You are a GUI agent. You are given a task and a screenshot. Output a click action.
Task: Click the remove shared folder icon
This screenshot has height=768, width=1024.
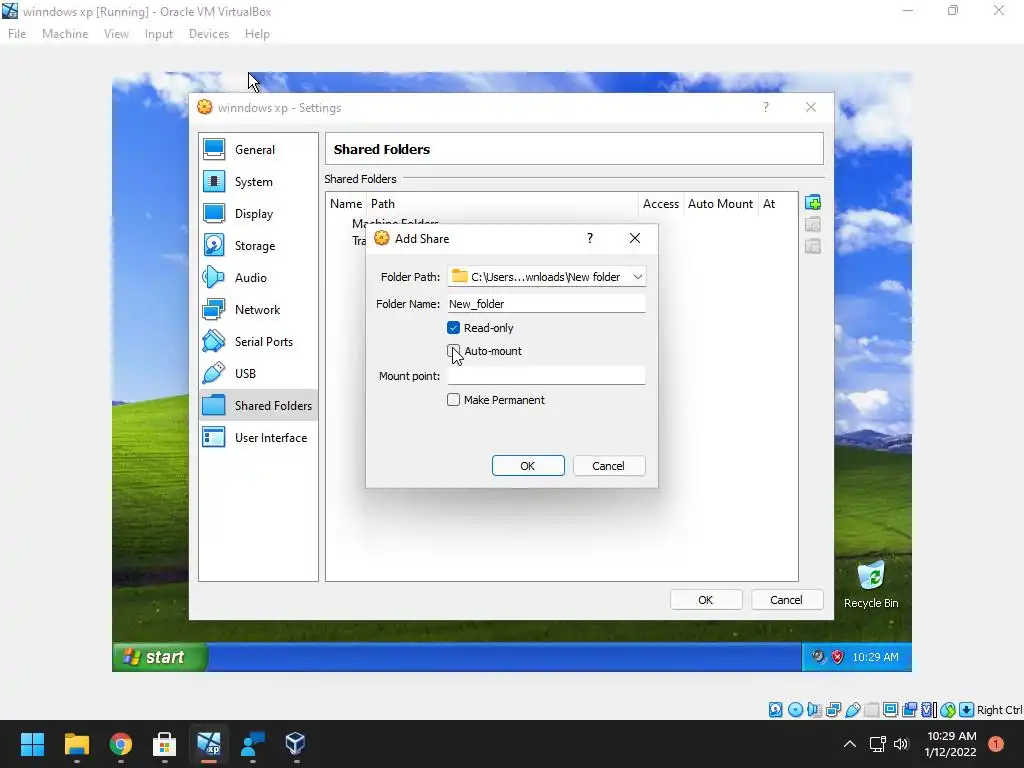click(812, 246)
